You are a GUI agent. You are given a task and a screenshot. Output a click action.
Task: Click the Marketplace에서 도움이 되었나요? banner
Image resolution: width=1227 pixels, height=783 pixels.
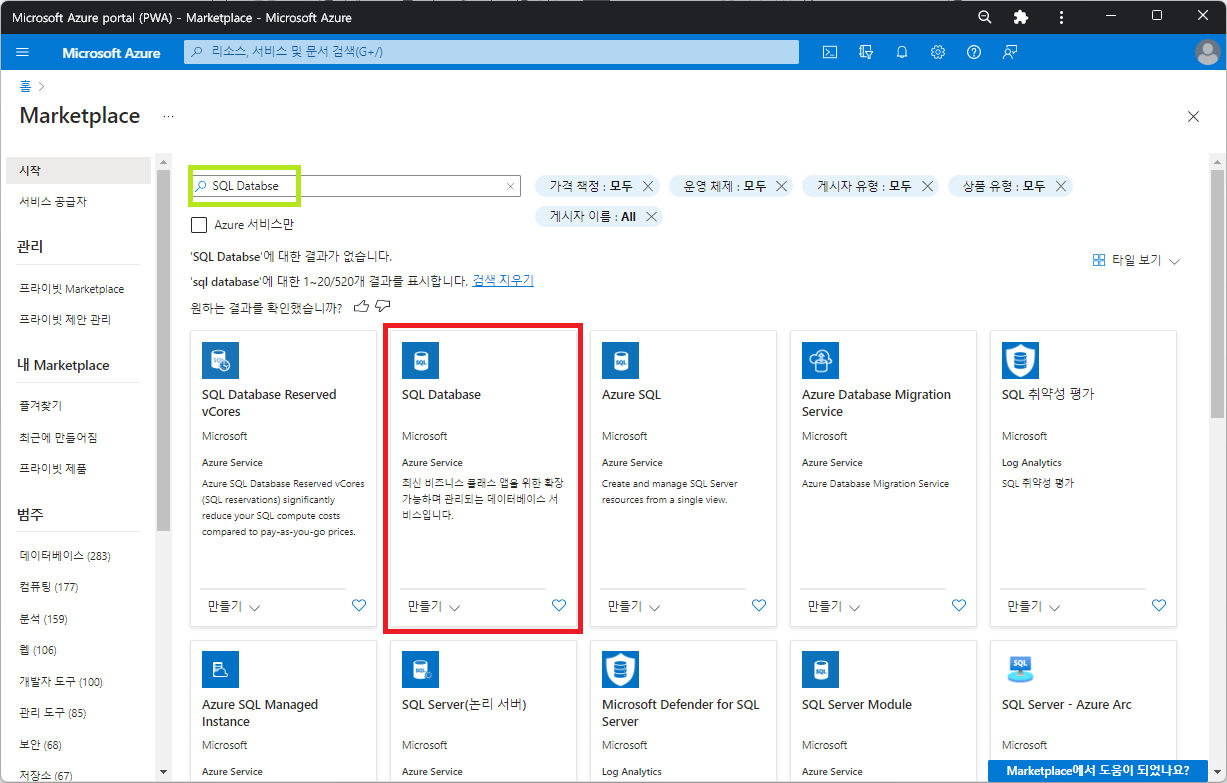(1097, 771)
